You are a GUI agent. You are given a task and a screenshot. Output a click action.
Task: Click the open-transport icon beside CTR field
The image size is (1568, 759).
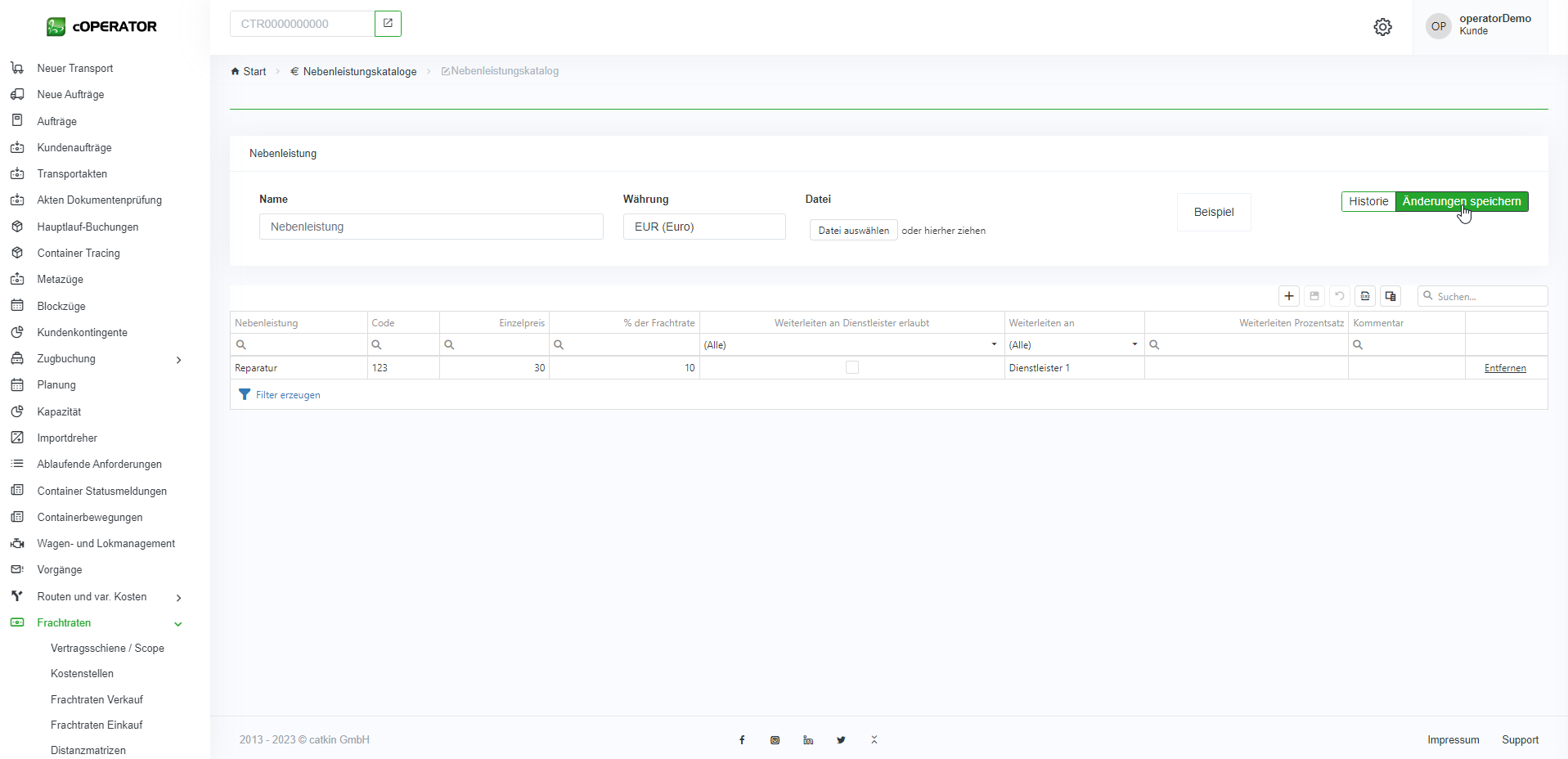click(x=388, y=24)
